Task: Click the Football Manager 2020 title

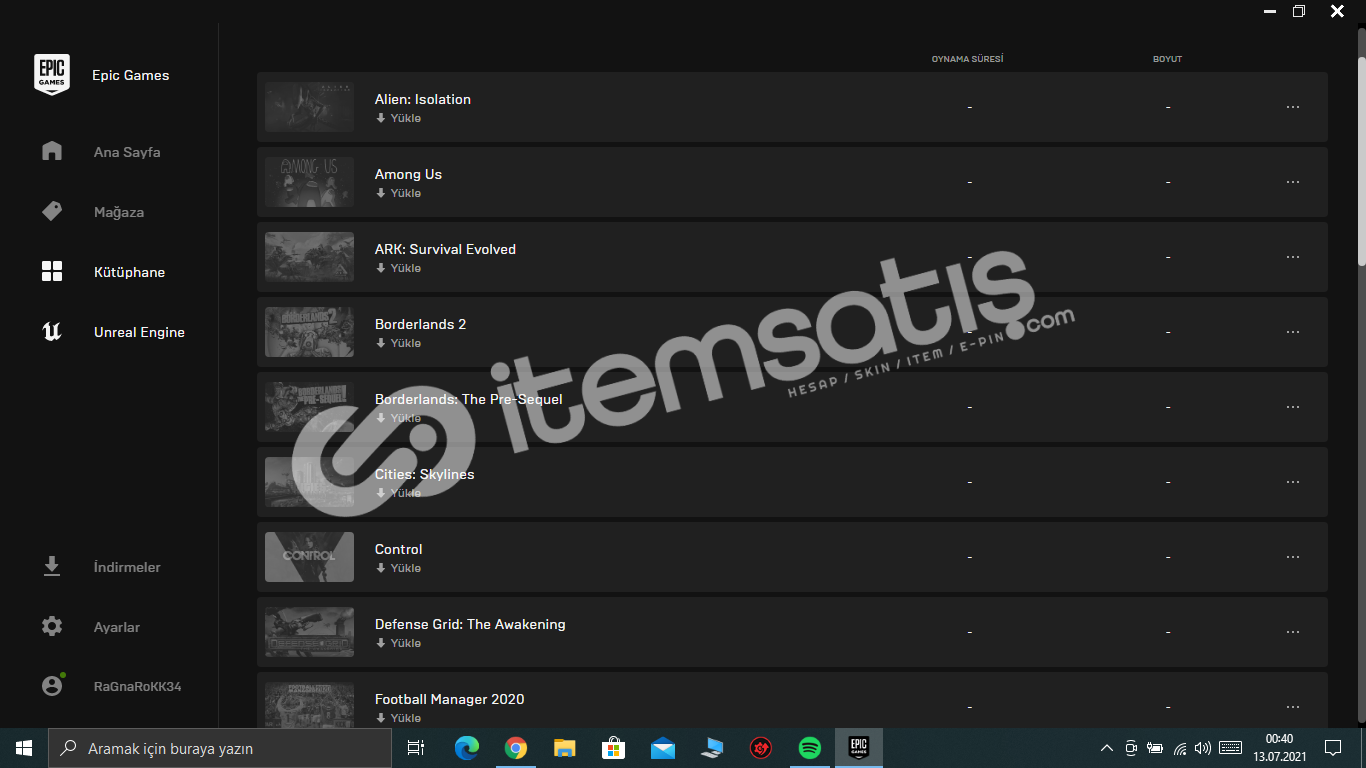Action: point(449,699)
